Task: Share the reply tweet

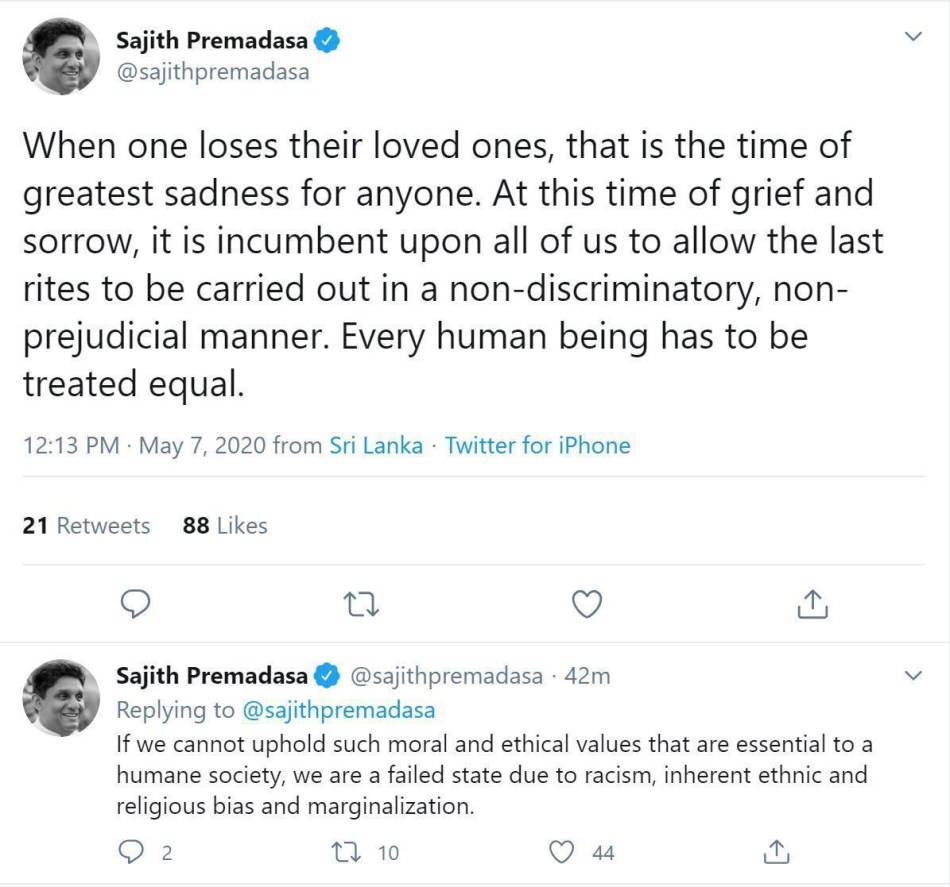Action: pos(776,852)
